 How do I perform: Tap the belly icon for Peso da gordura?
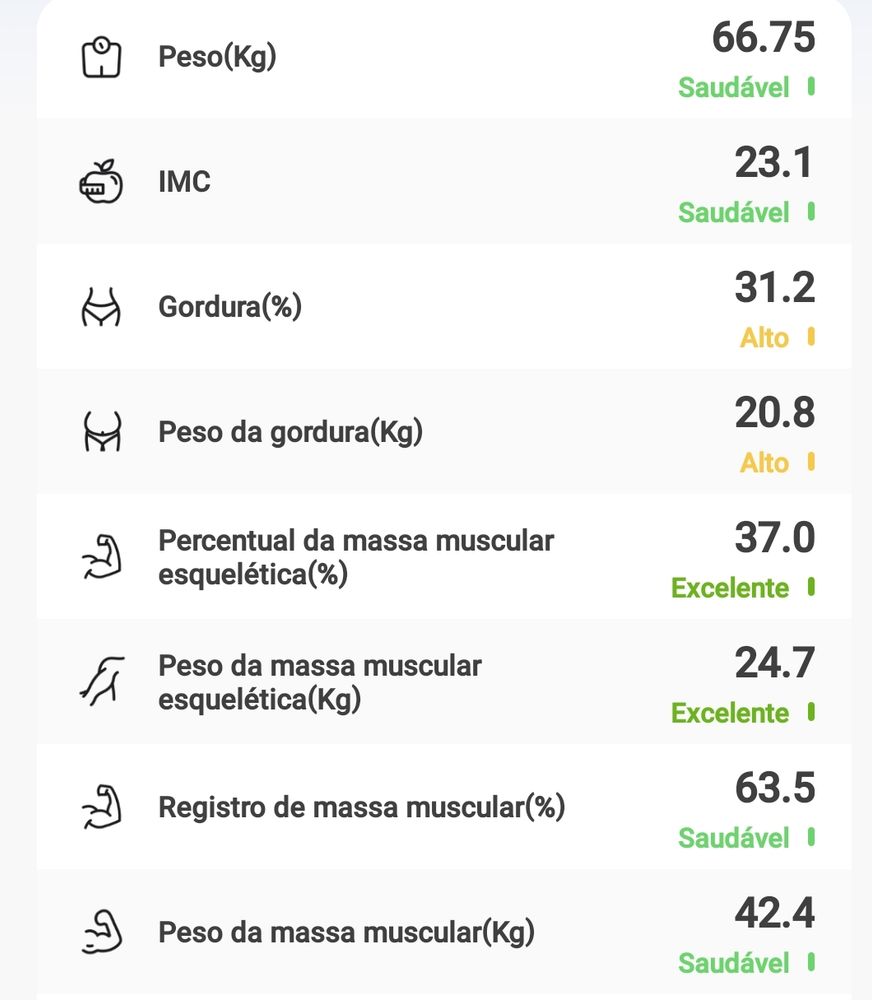pos(100,432)
